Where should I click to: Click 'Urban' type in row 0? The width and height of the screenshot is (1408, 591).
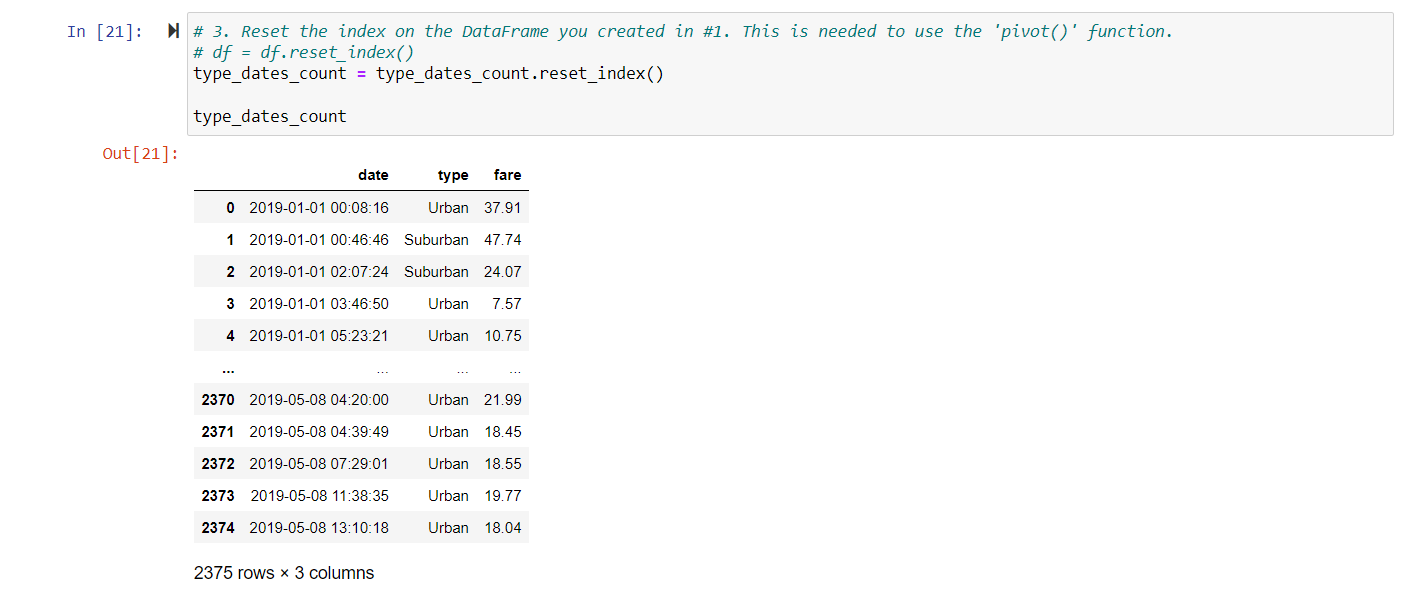(x=448, y=208)
